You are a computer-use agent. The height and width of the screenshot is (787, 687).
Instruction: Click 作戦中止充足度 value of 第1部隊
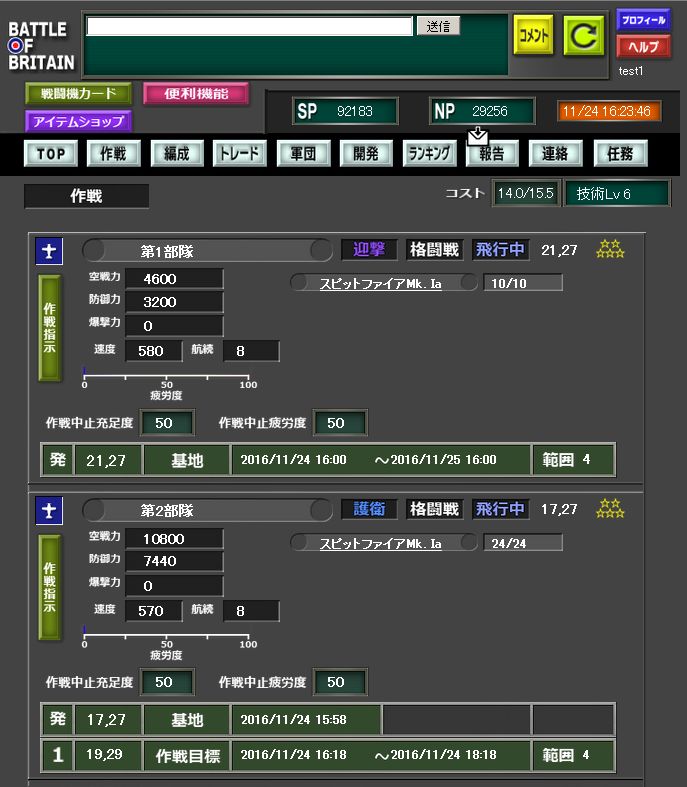tap(167, 423)
